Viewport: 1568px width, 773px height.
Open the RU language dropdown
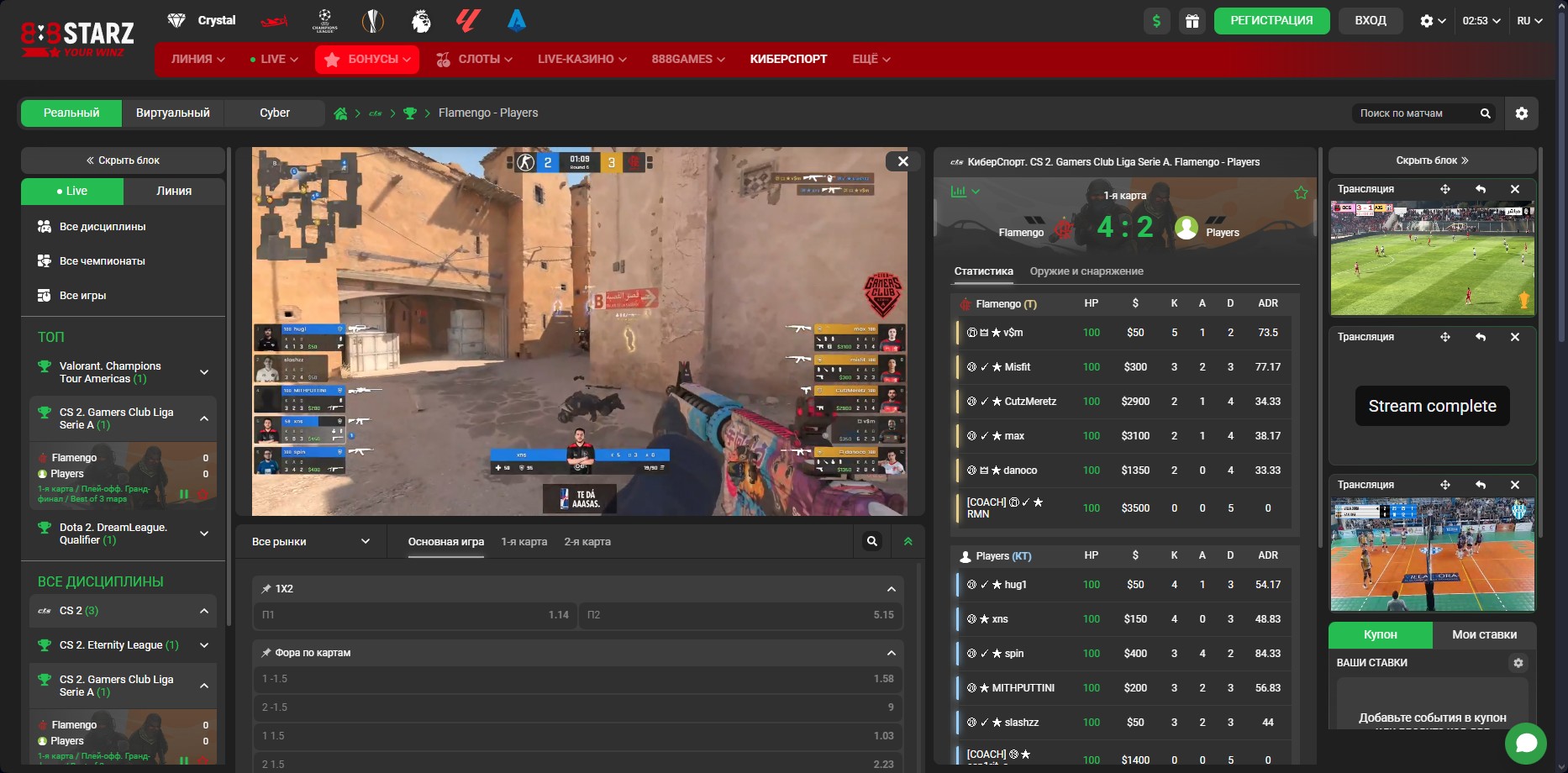pos(1530,21)
